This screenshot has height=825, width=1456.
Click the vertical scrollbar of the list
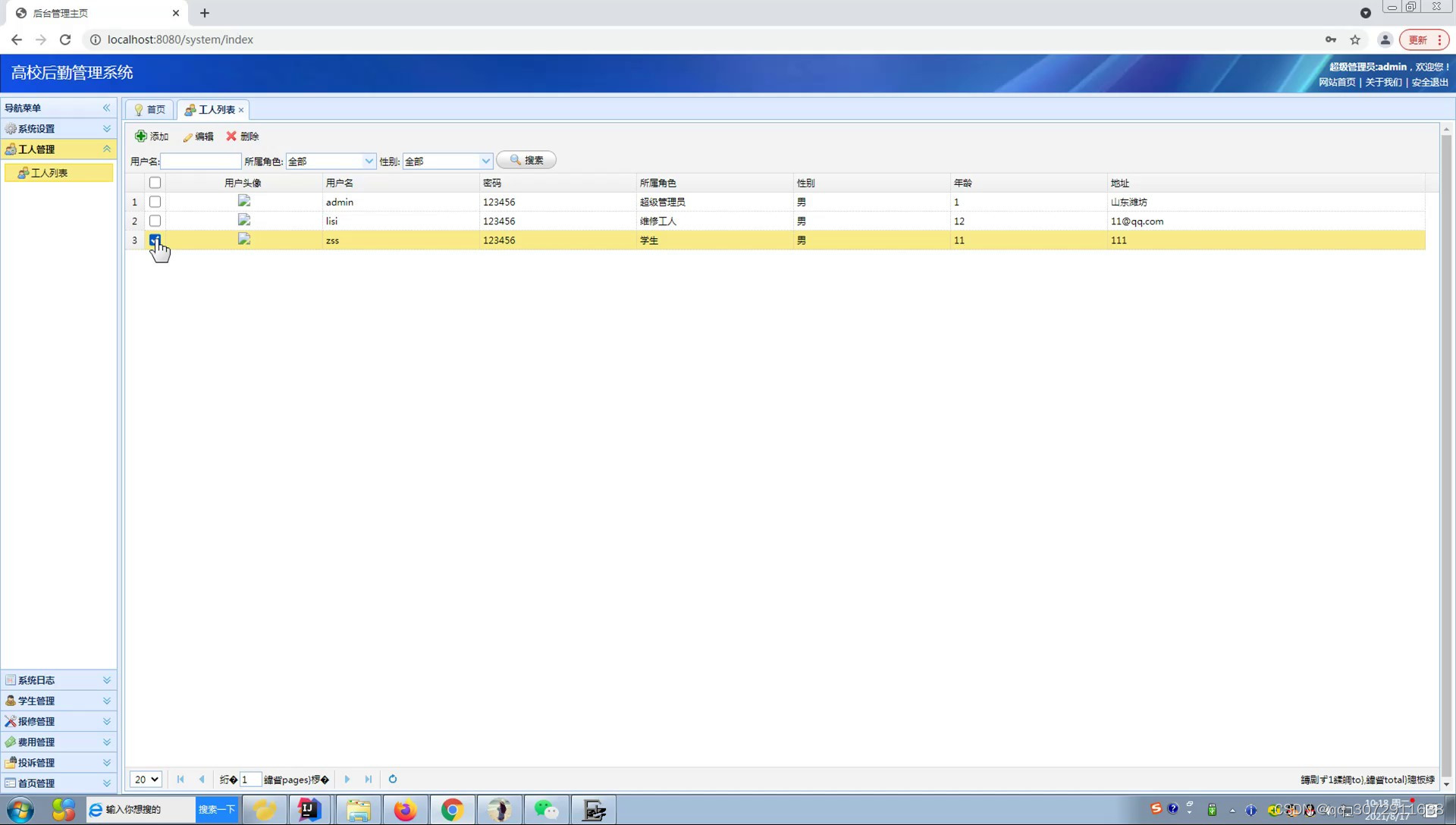pos(1446,455)
